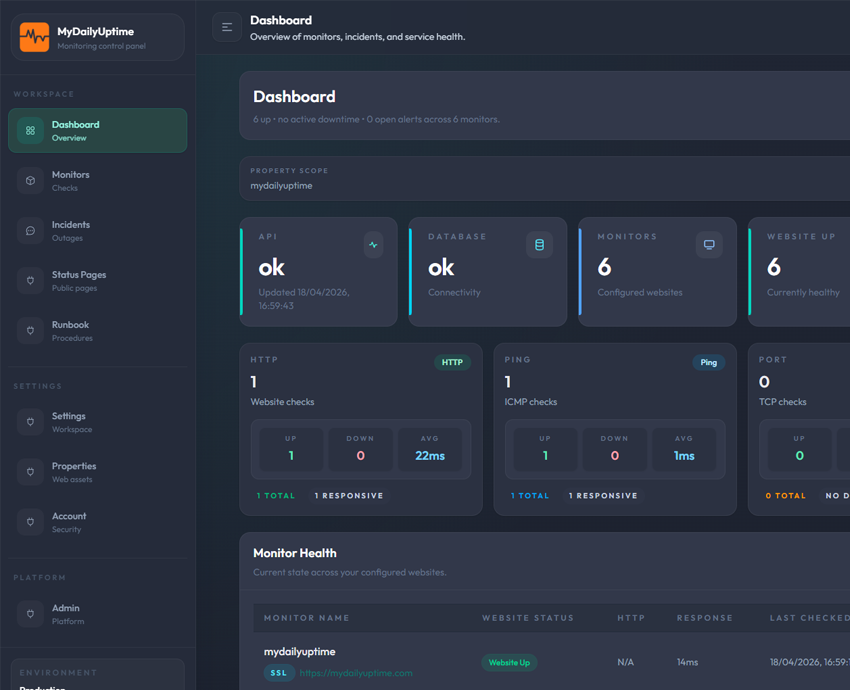The height and width of the screenshot is (690, 850).
Task: Open the Properties Web assets menu item
Action: [x=98, y=472]
